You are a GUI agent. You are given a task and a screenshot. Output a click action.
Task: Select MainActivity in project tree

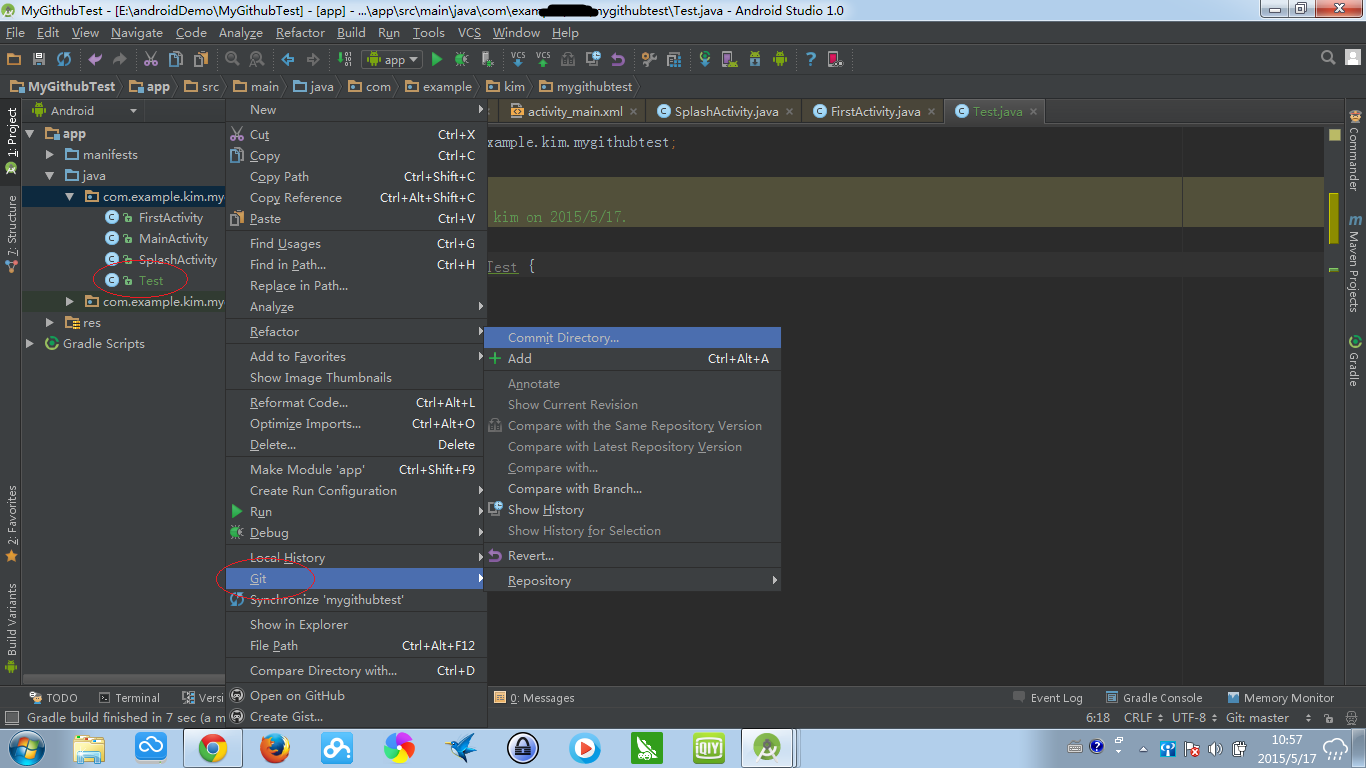[x=173, y=239]
